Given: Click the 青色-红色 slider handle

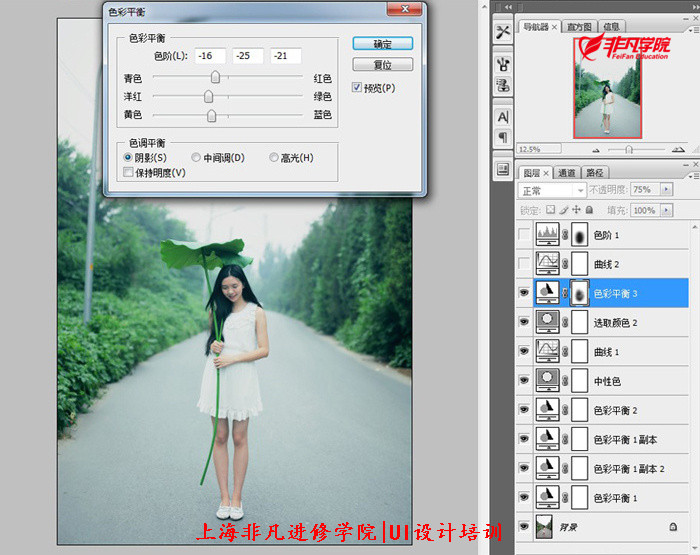Looking at the screenshot, I should [x=215, y=77].
